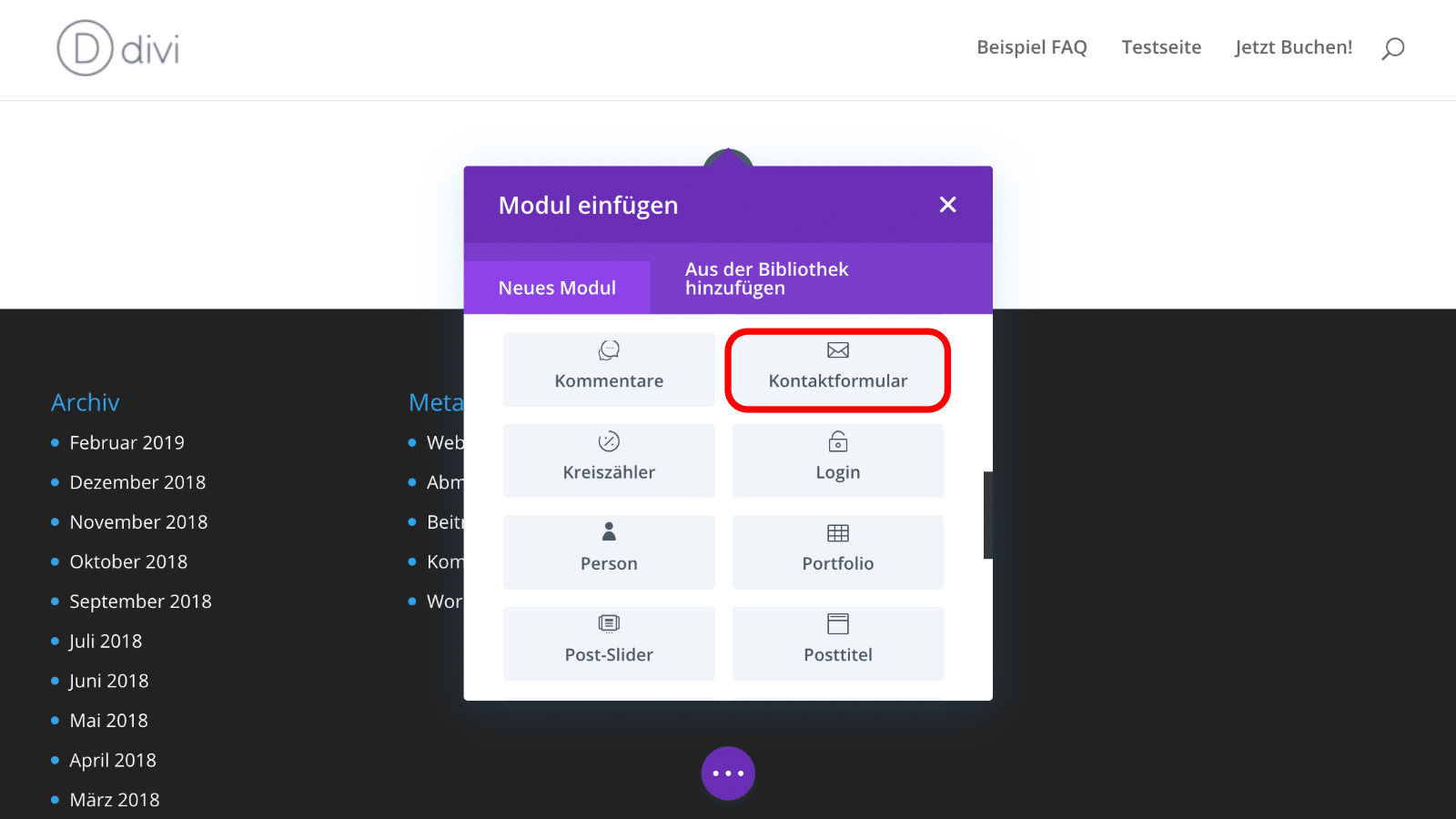Open the site search magnifier

pyautogui.click(x=1392, y=48)
